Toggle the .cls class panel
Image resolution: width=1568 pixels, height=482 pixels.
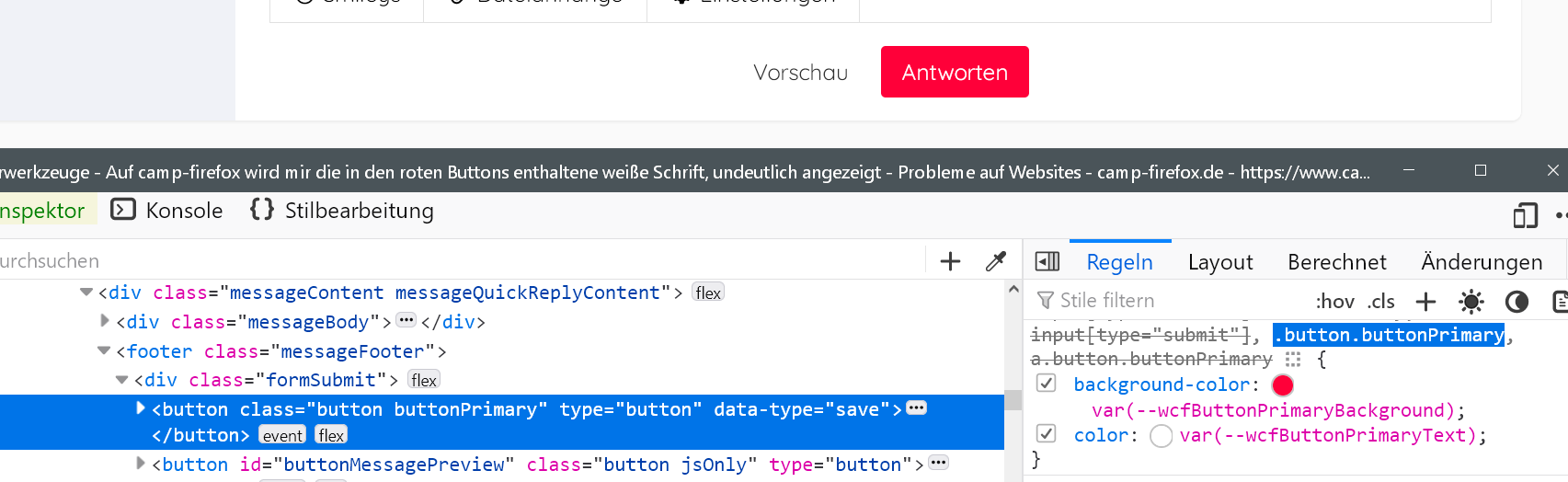[1380, 302]
